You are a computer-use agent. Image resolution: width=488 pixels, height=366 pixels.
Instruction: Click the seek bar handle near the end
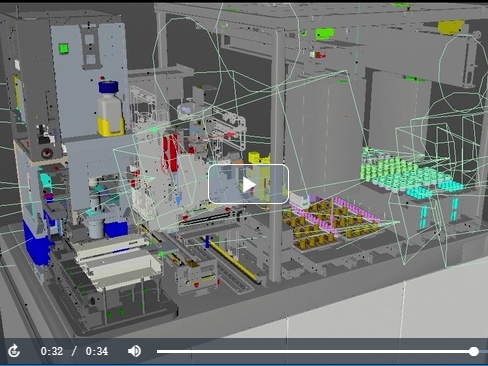tap(474, 351)
